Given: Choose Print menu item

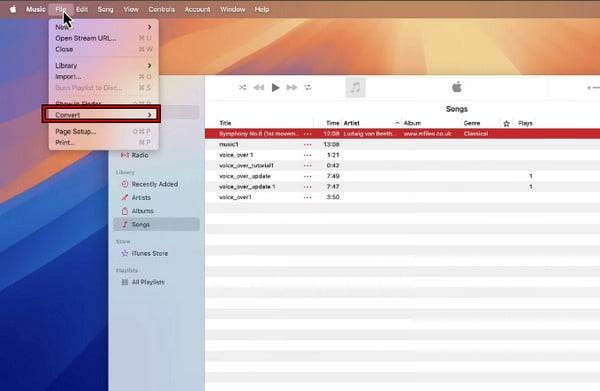Looking at the screenshot, I should [104, 143].
